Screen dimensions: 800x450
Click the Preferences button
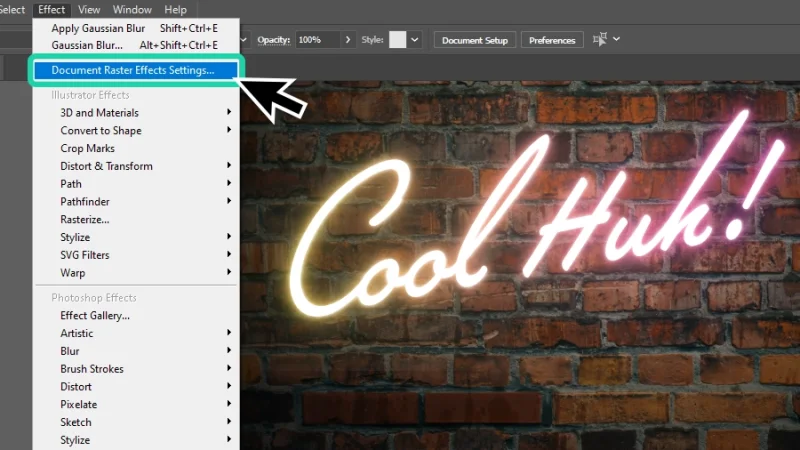tap(552, 40)
